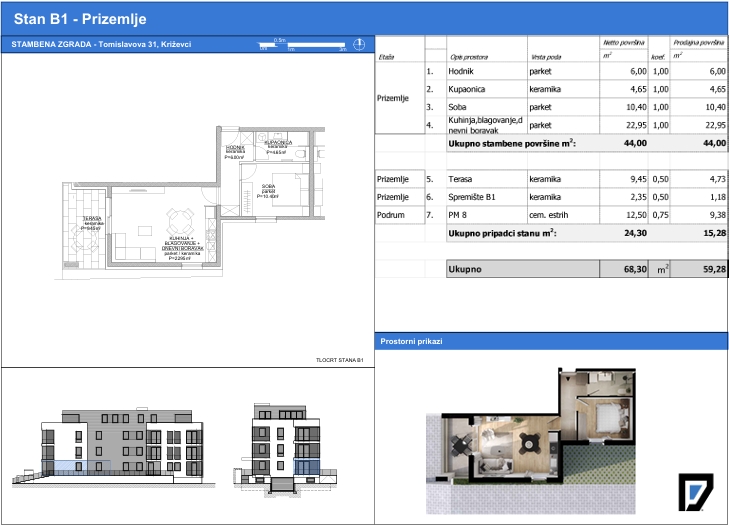Select the 'Soba' table cell
The height and width of the screenshot is (526, 729).
pyautogui.click(x=487, y=107)
